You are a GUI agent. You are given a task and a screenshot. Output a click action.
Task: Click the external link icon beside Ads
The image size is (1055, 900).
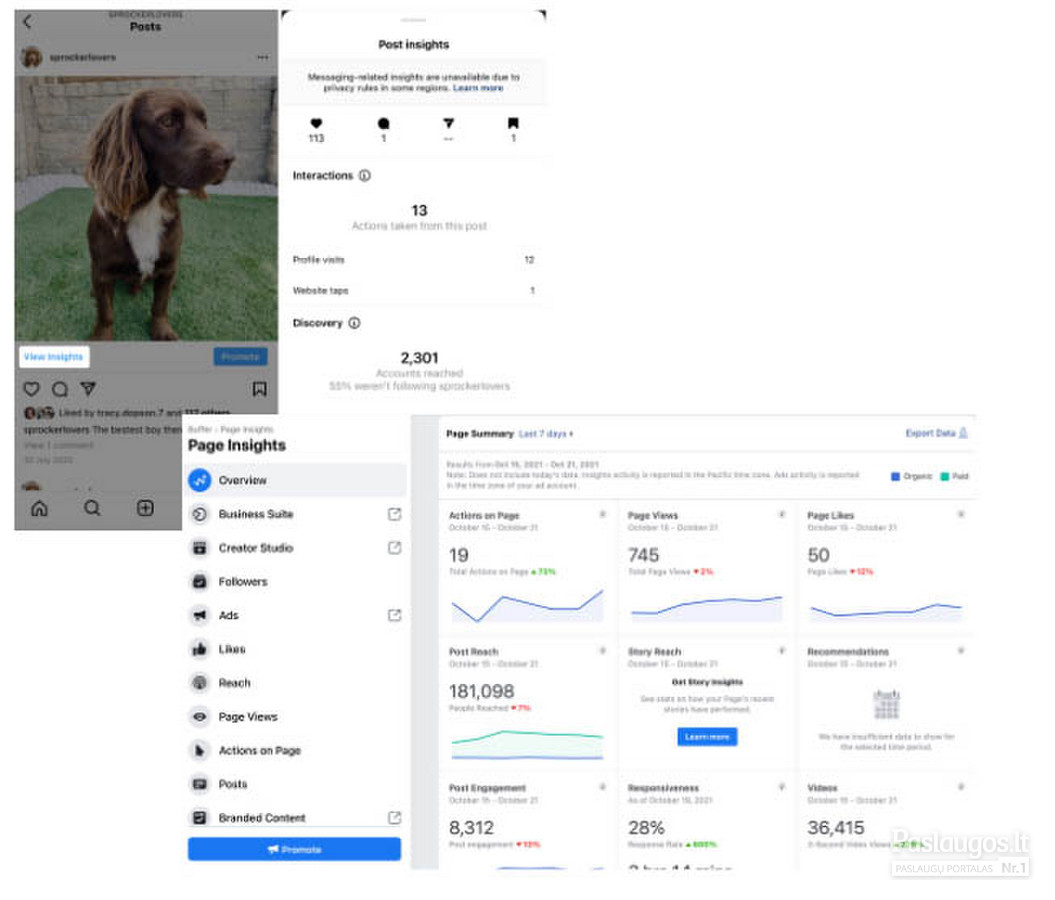pos(395,615)
